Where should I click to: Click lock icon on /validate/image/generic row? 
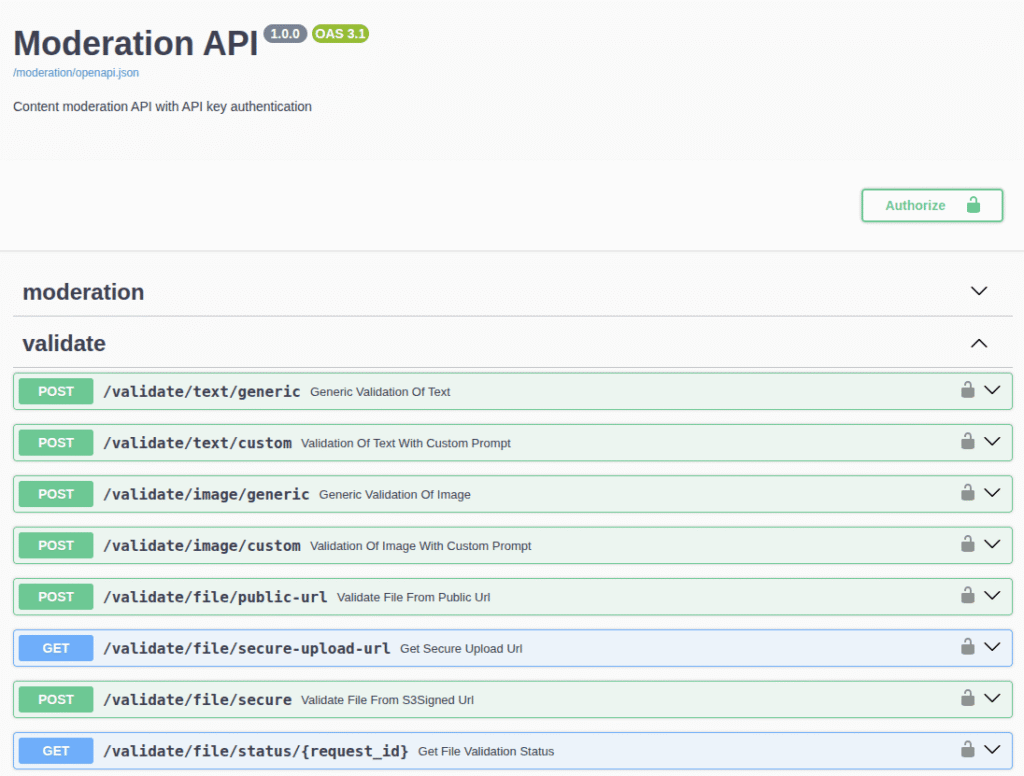967,492
